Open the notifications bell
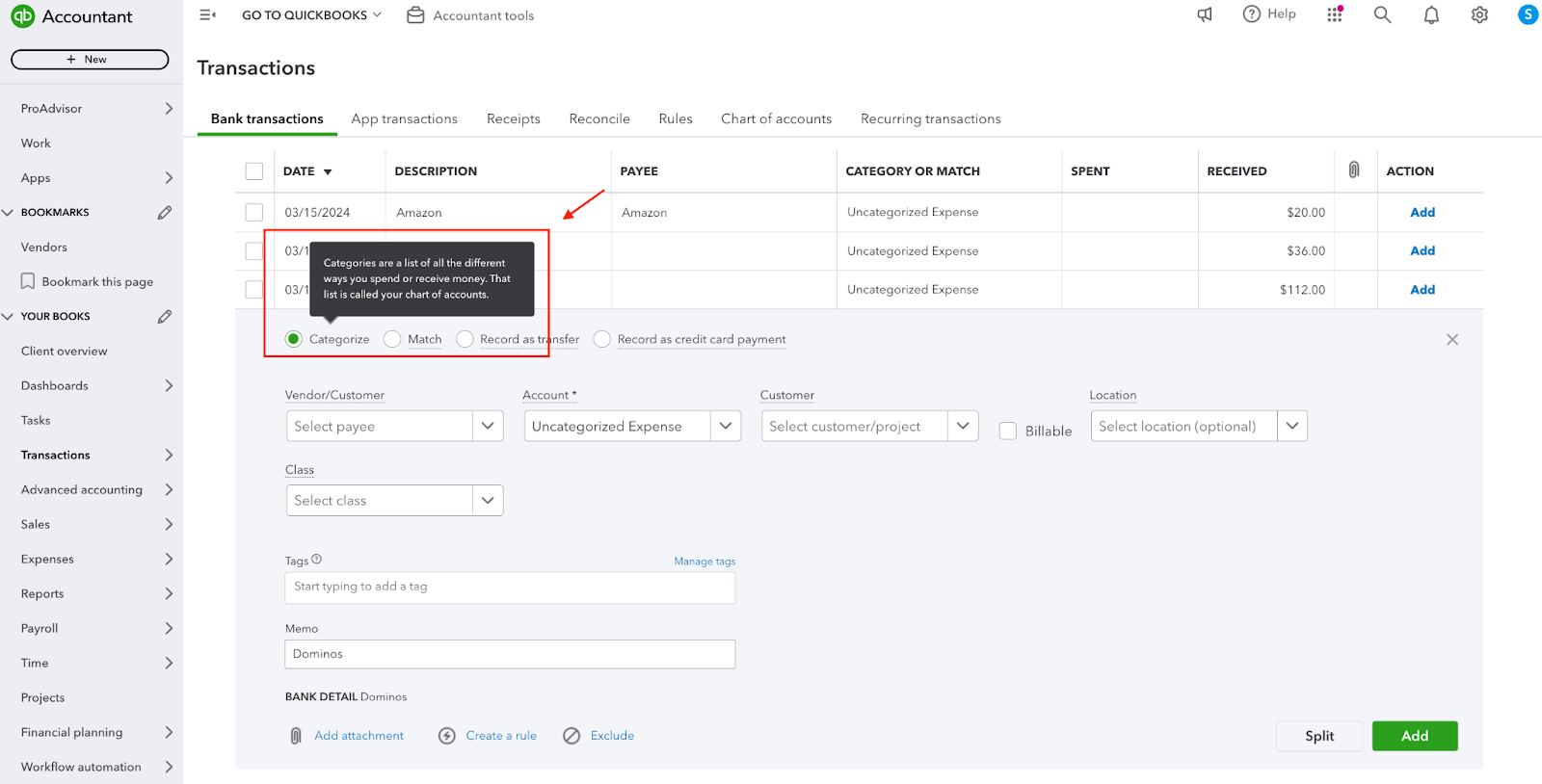This screenshot has width=1542, height=784. coord(1431,14)
